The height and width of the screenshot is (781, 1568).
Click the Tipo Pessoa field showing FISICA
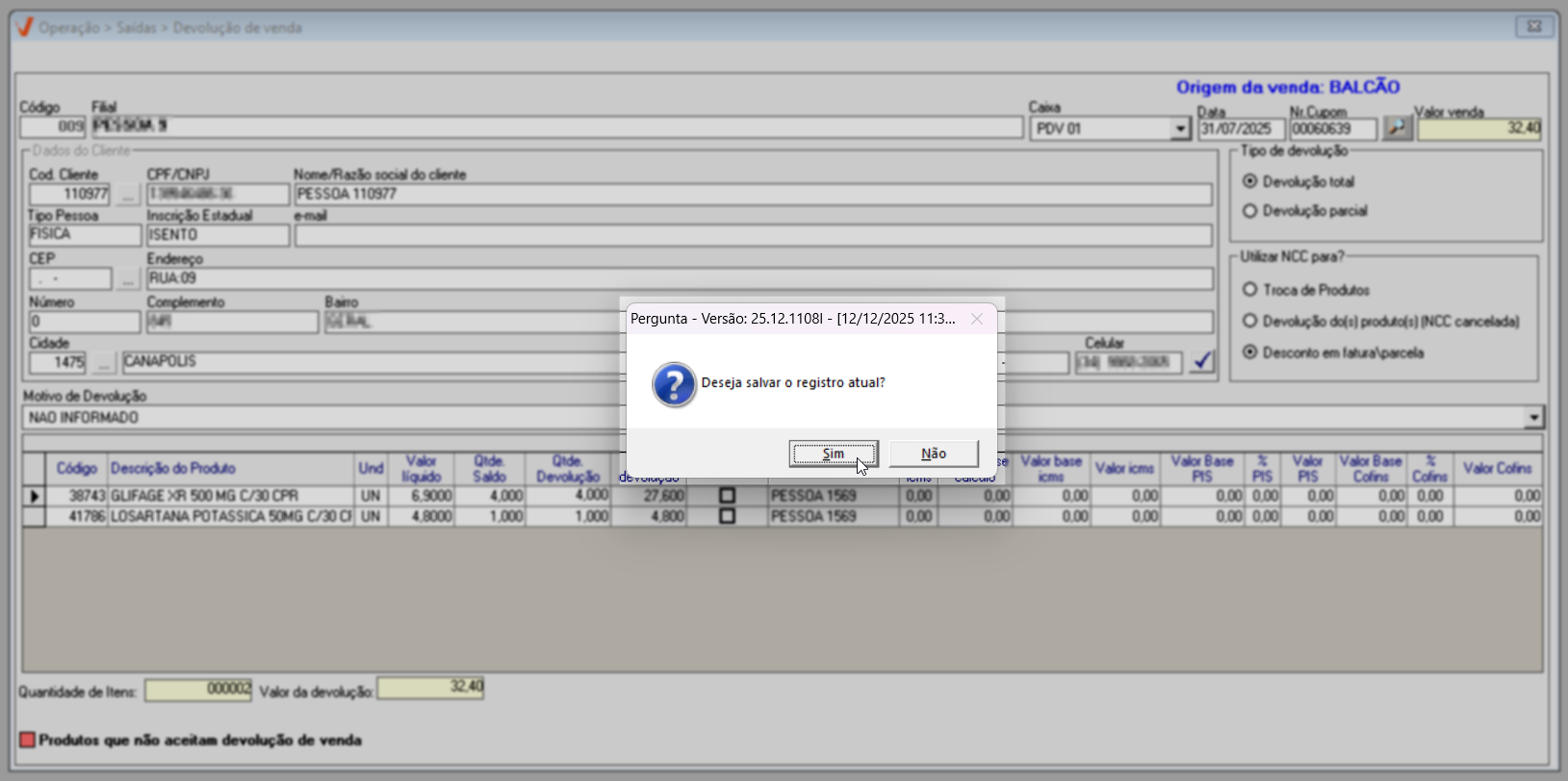pos(85,235)
